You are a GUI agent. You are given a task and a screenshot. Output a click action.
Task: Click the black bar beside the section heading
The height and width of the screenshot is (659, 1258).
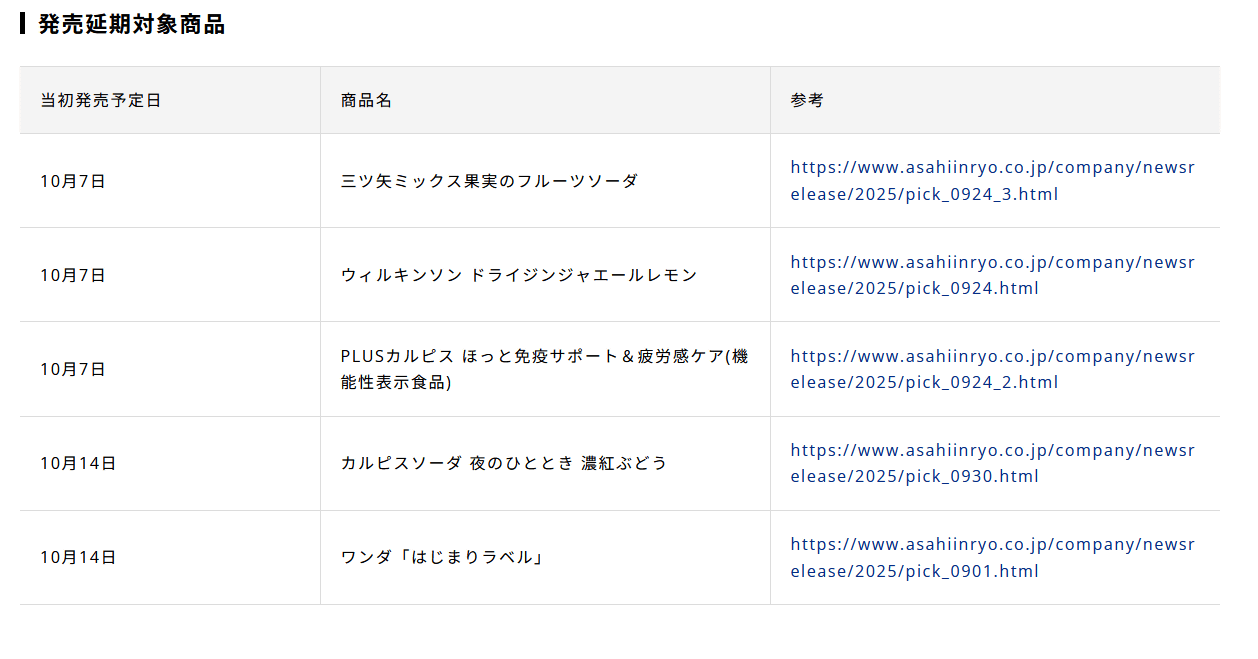click(23, 23)
